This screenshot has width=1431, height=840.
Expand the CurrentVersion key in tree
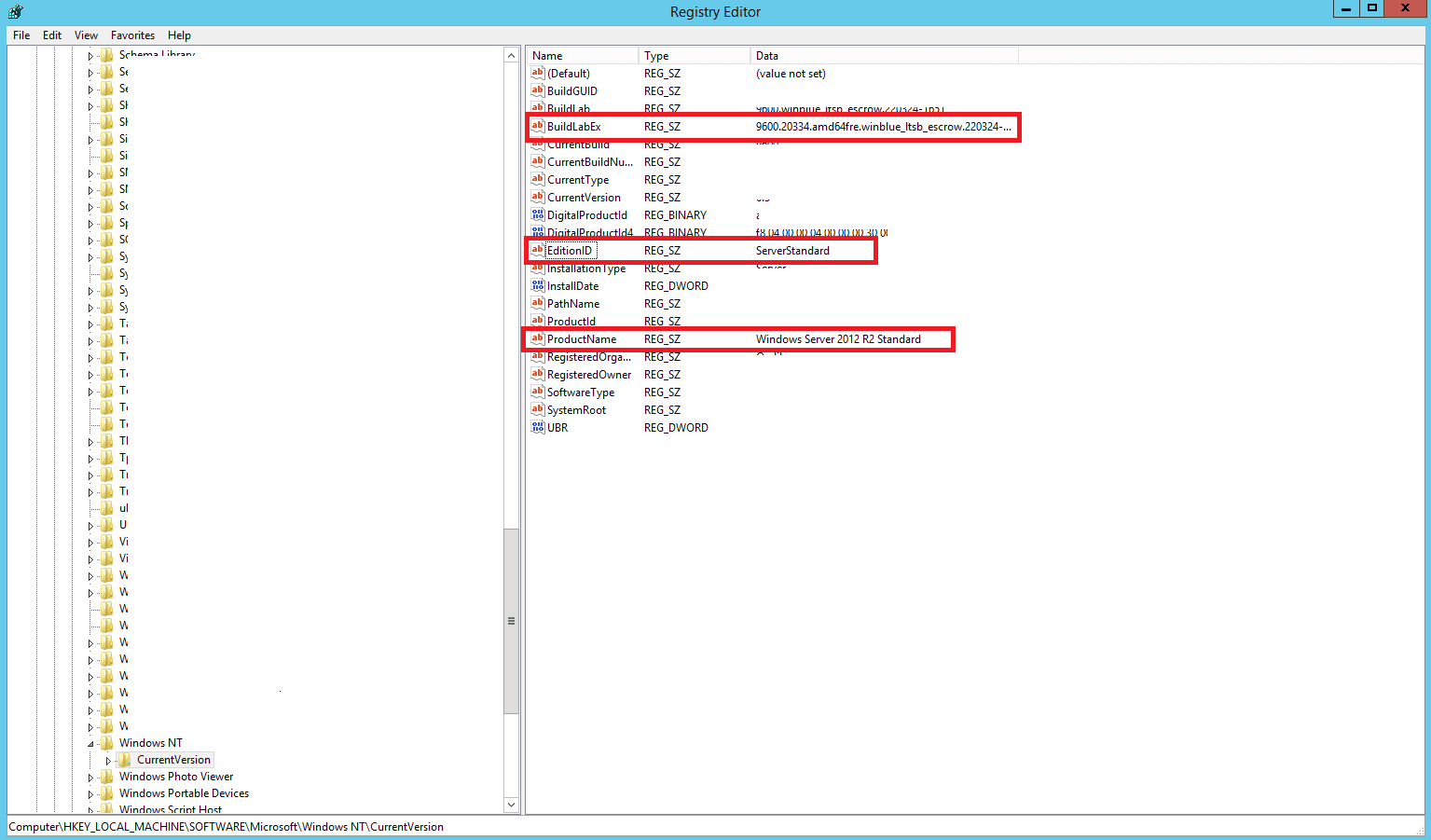pyautogui.click(x=109, y=761)
